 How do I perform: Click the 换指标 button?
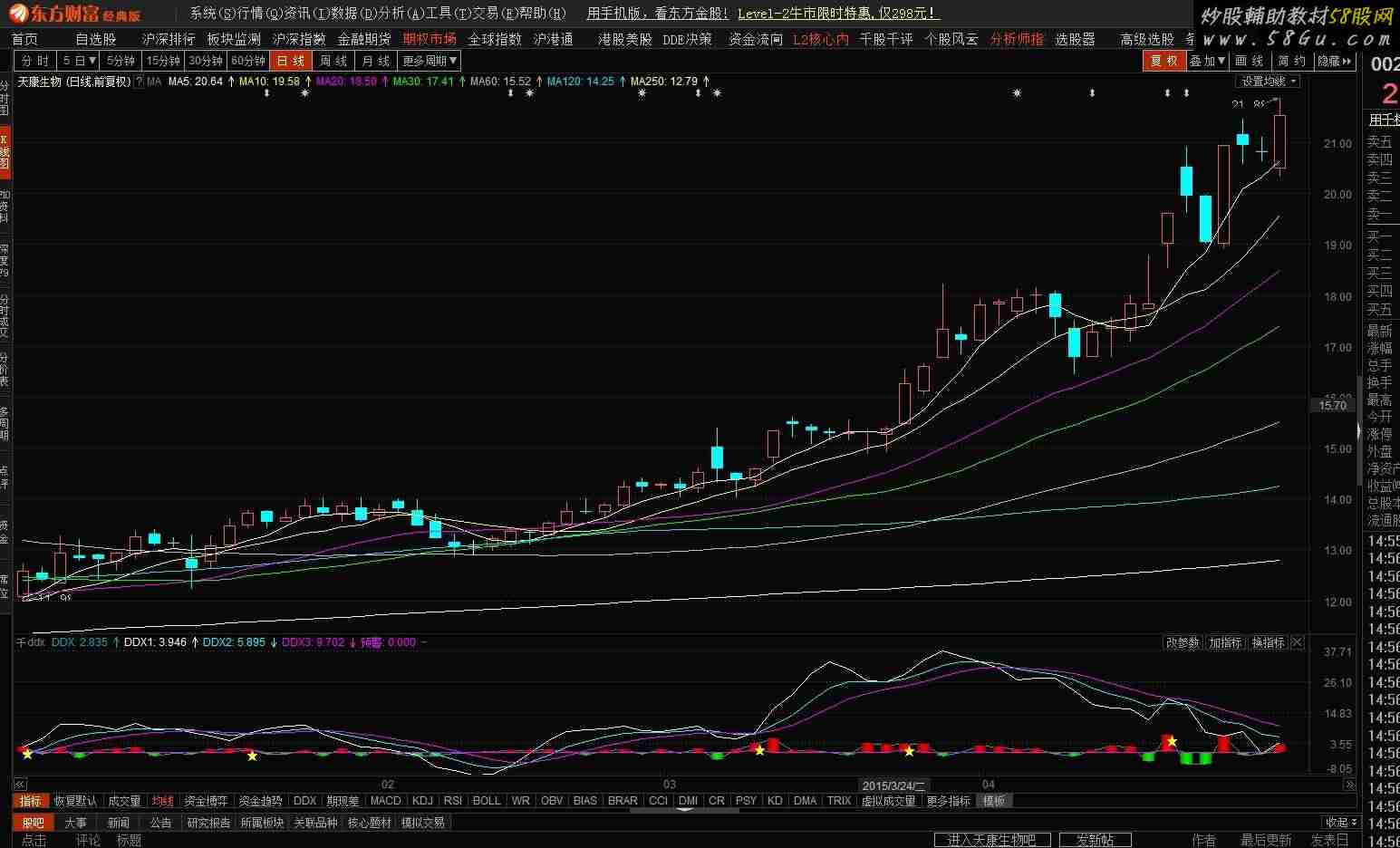coord(1268,642)
